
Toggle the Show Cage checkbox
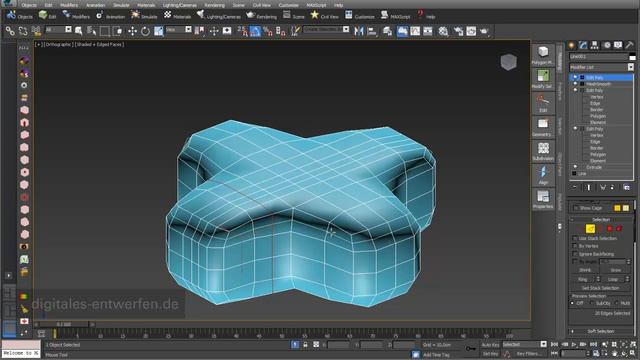pyautogui.click(x=576, y=208)
